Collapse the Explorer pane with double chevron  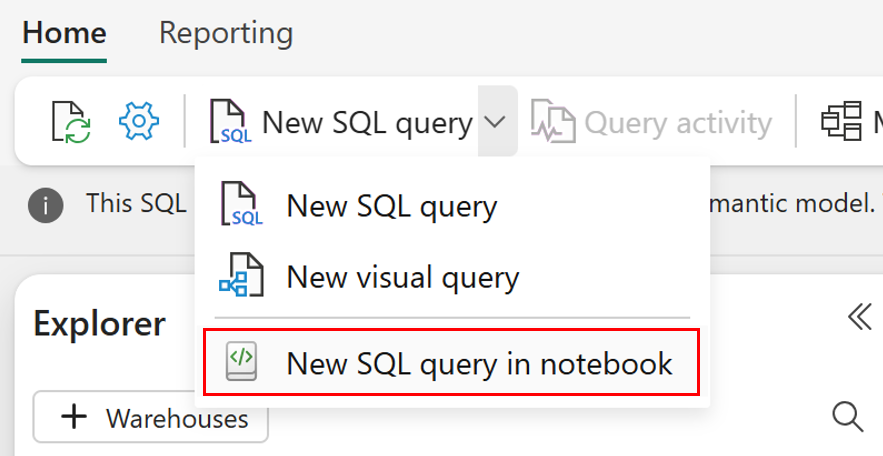859,318
